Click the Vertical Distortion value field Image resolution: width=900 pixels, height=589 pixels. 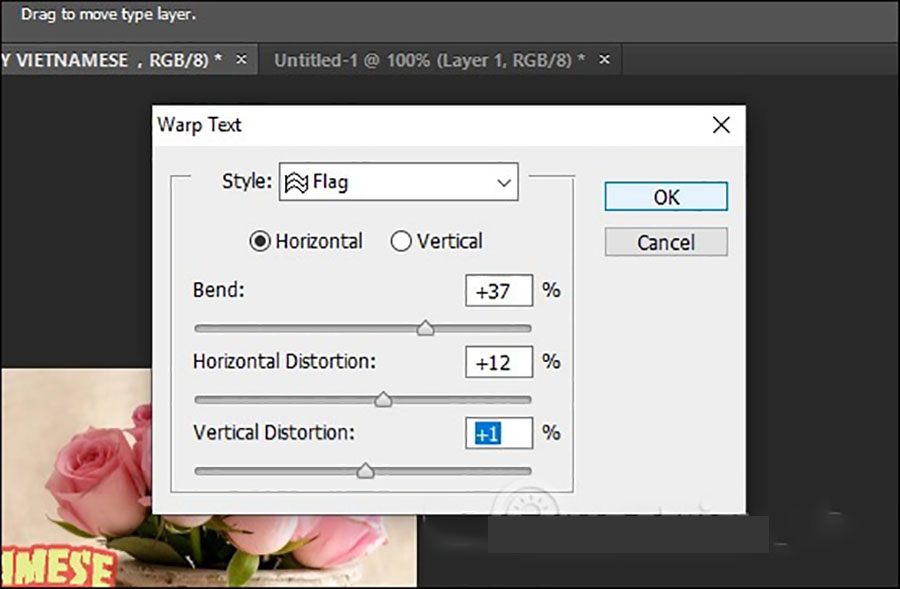[499, 434]
